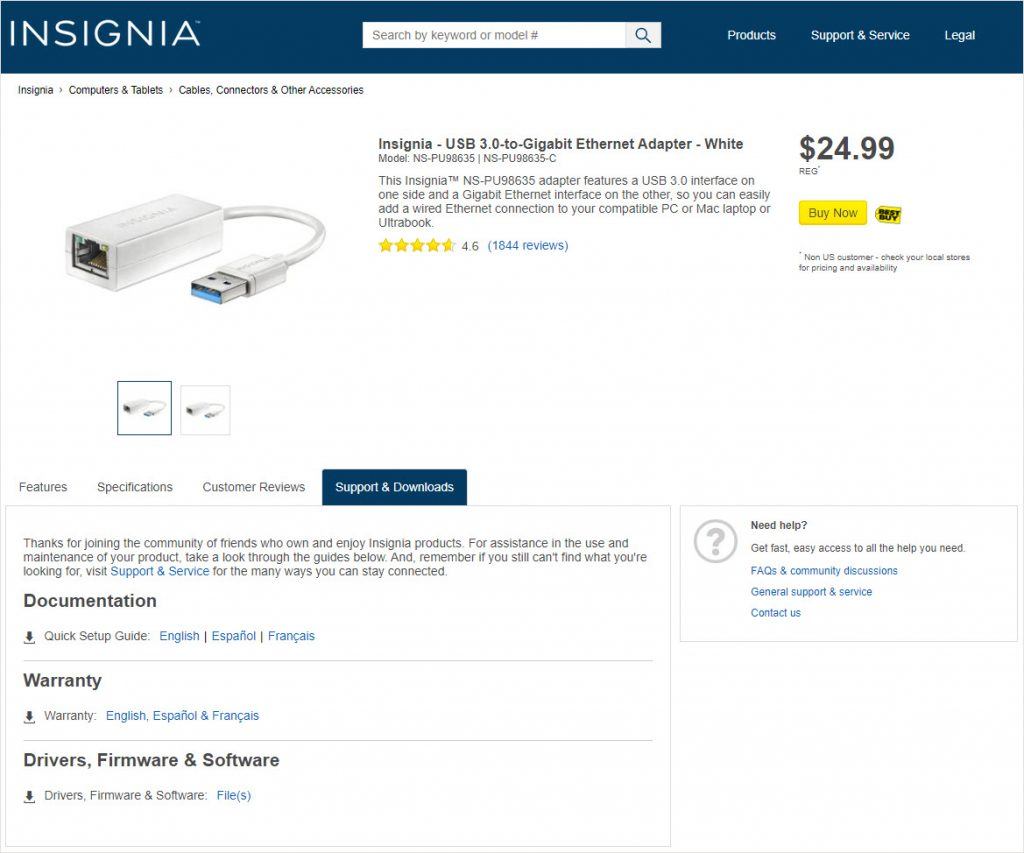Viewport: 1024px width, 853px height.
Task: Click the question mark help icon
Action: tap(713, 540)
